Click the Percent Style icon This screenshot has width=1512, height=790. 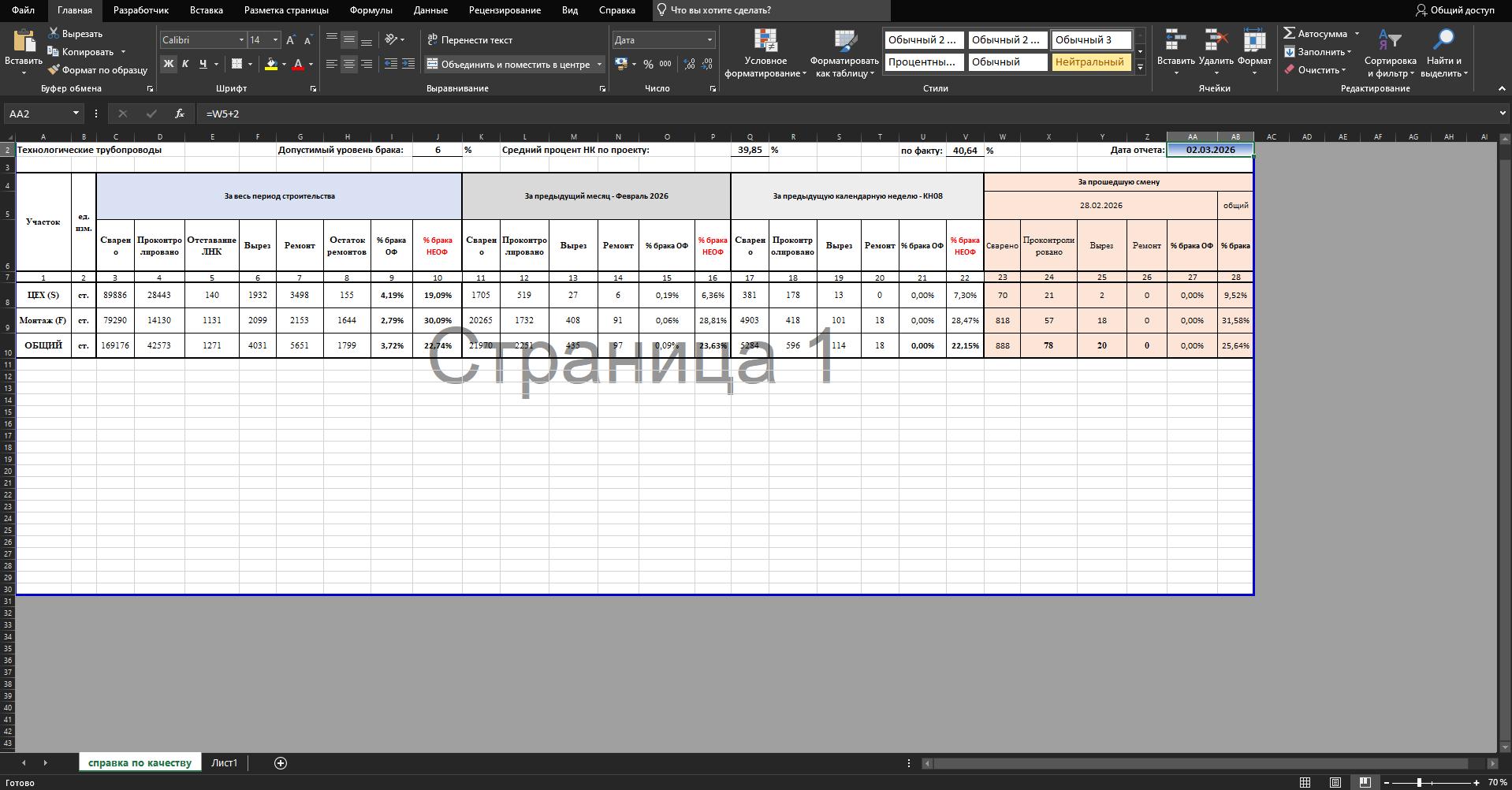(x=648, y=65)
